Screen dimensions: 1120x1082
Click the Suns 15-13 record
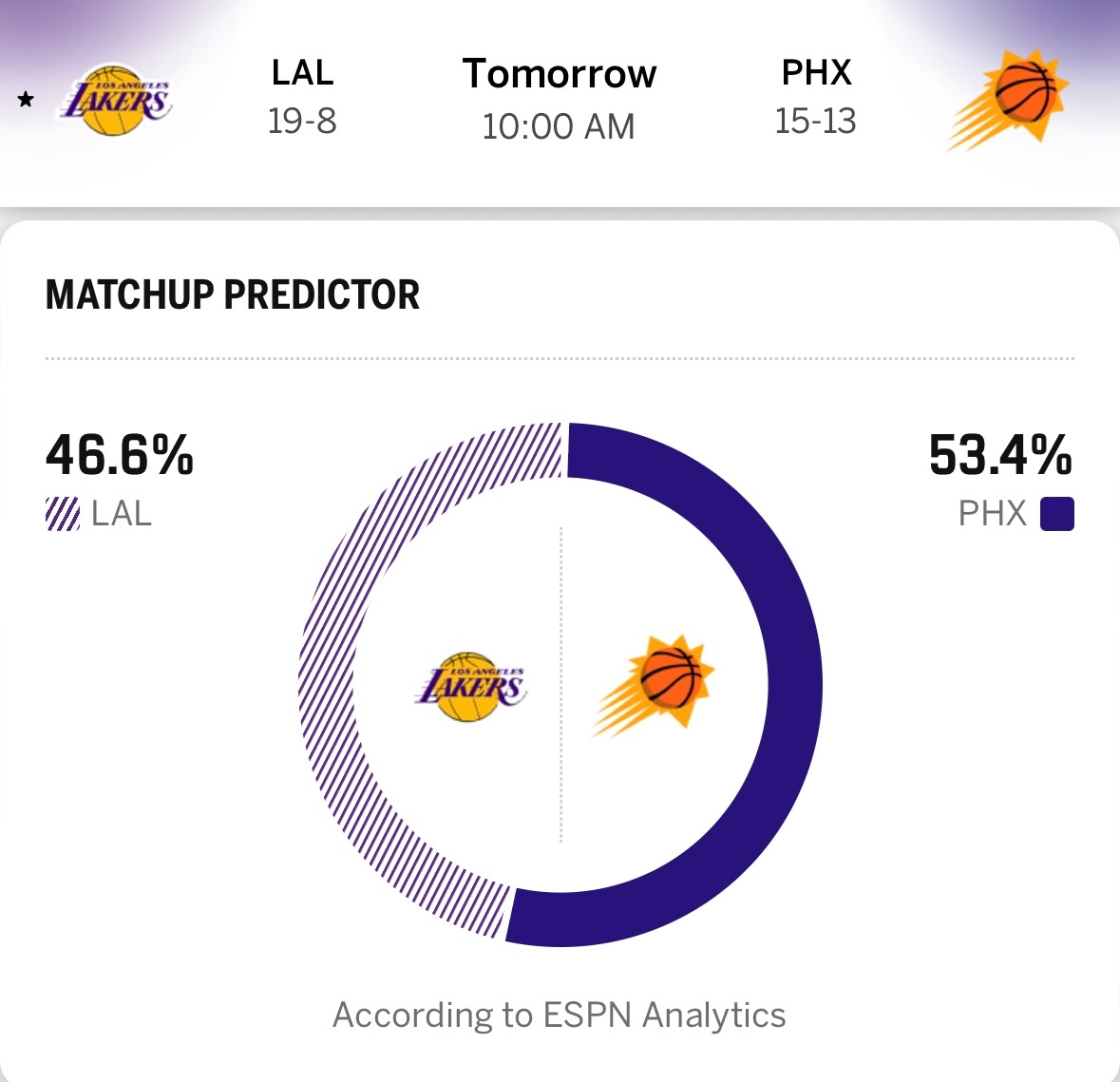point(816,122)
